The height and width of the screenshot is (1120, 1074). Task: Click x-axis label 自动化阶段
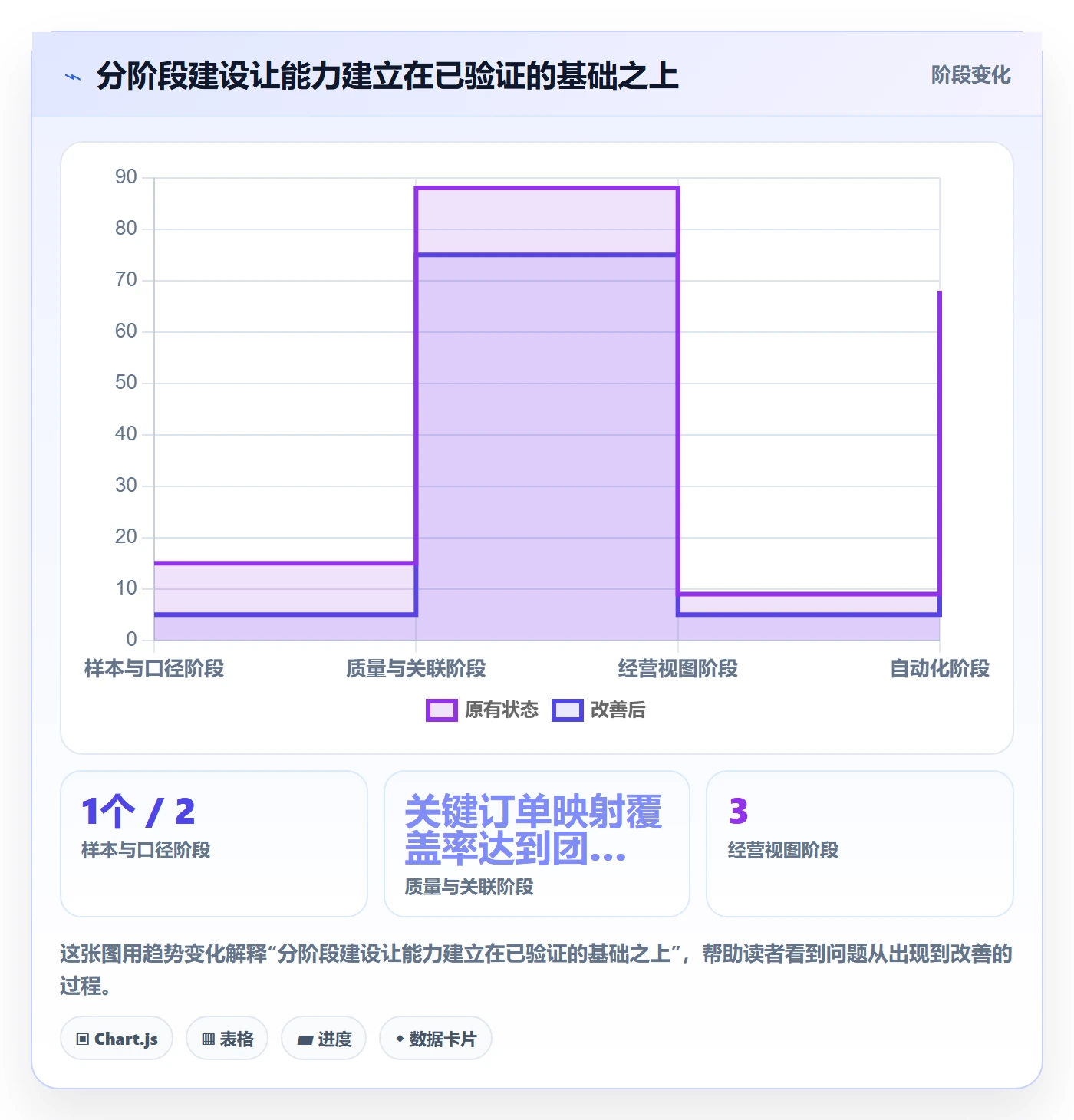click(940, 669)
